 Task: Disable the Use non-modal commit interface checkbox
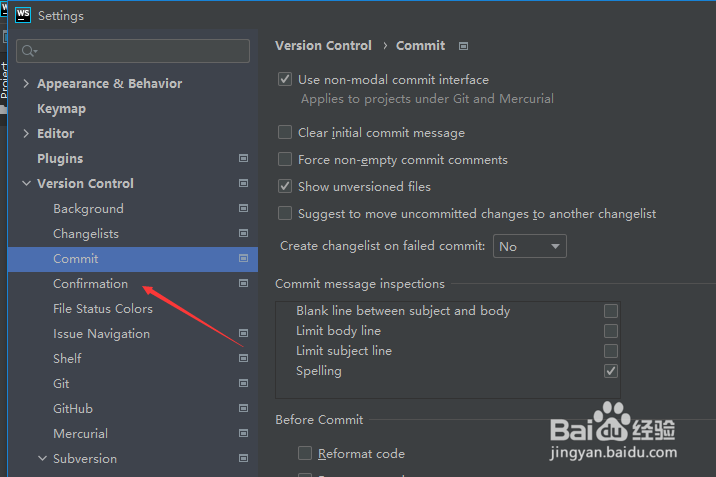pos(286,80)
